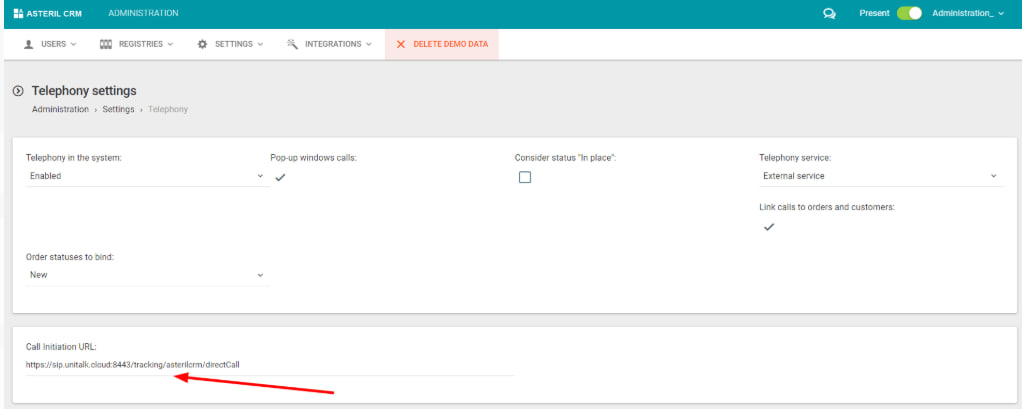The image size is (1022, 409).
Task: Expand the Telephony service dropdown
Action: 880,176
